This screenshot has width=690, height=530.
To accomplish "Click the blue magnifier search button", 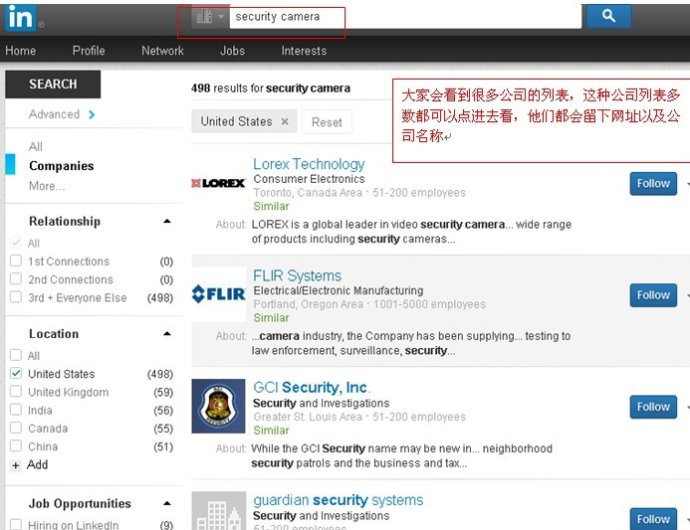I will tap(609, 16).
